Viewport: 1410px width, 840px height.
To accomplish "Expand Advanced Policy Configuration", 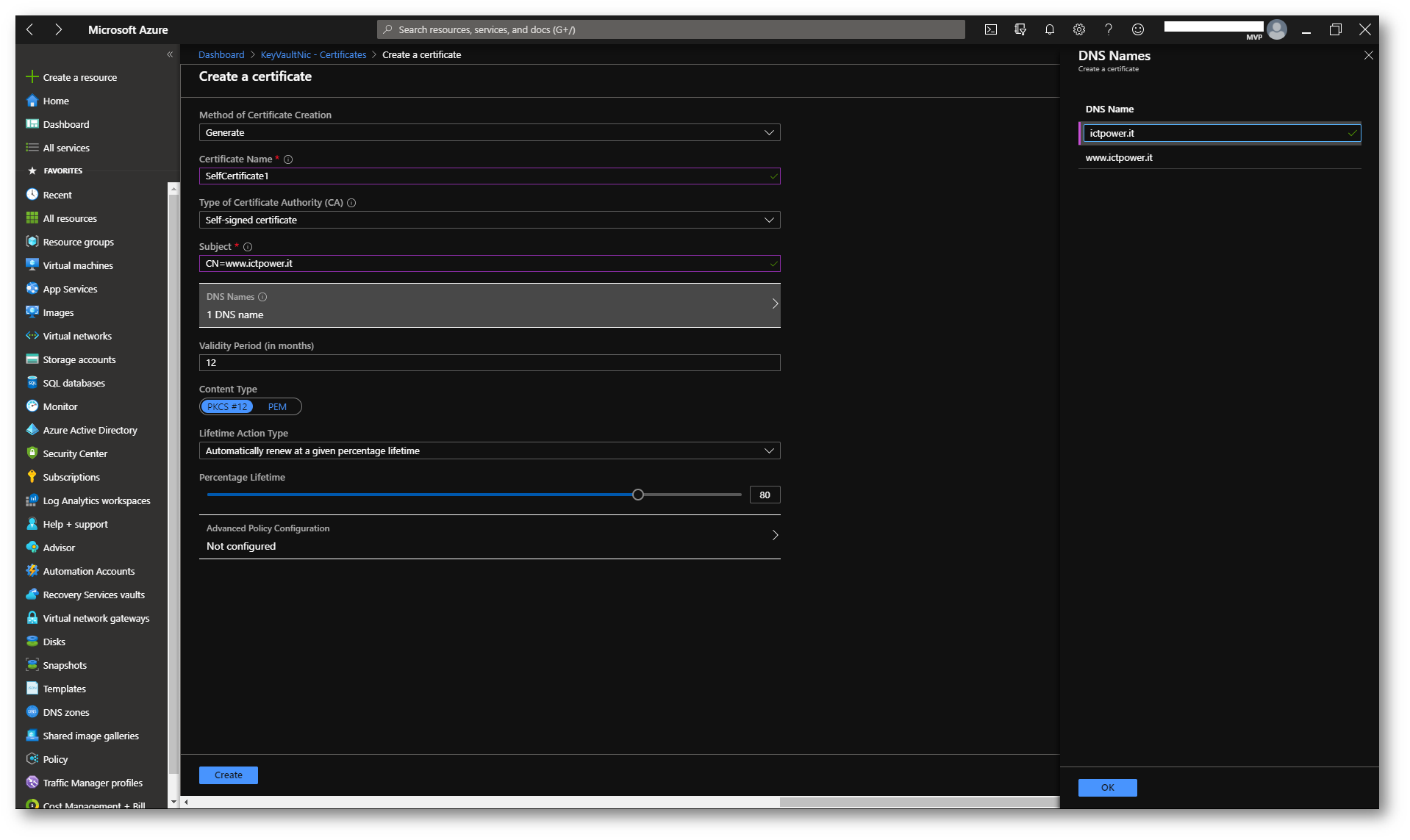I will coord(490,536).
